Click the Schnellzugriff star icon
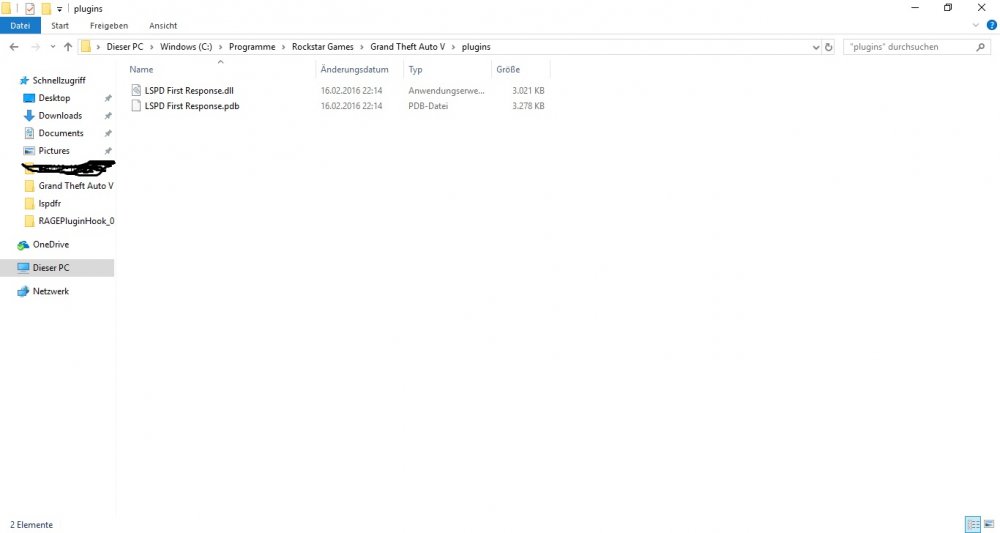Viewport: 1000px width, 533px height. click(x=24, y=80)
